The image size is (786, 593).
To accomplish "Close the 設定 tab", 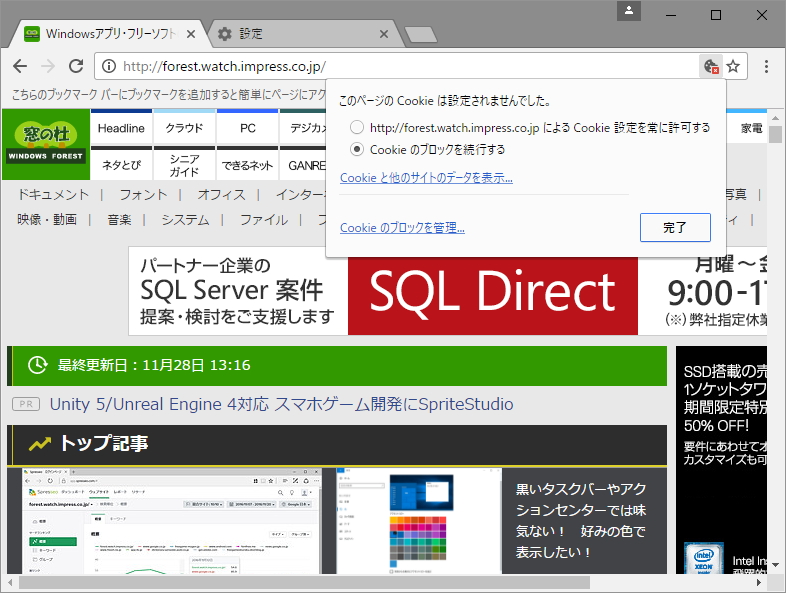I will (383, 34).
